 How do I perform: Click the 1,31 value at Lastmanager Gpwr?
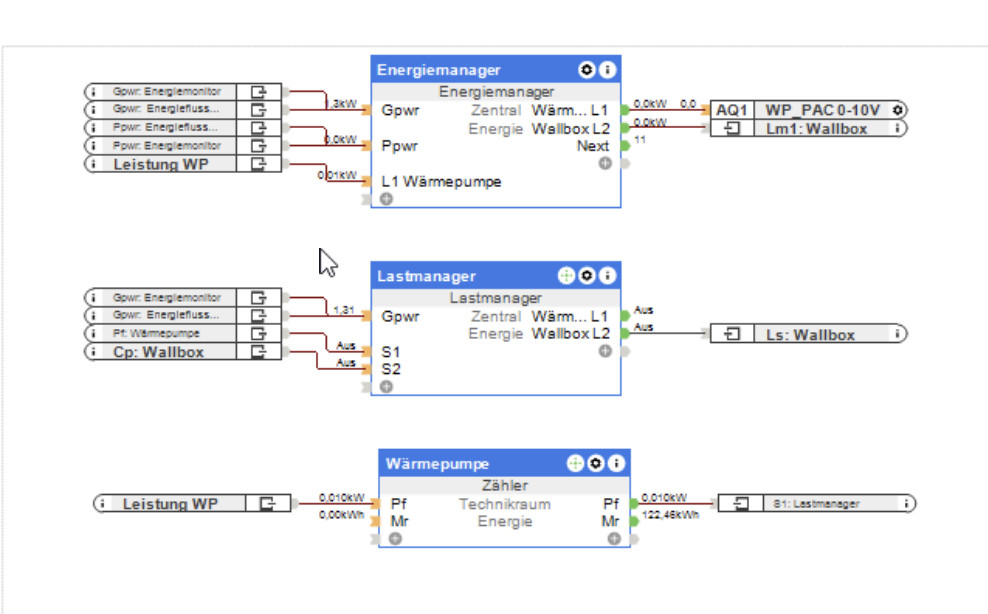click(344, 310)
